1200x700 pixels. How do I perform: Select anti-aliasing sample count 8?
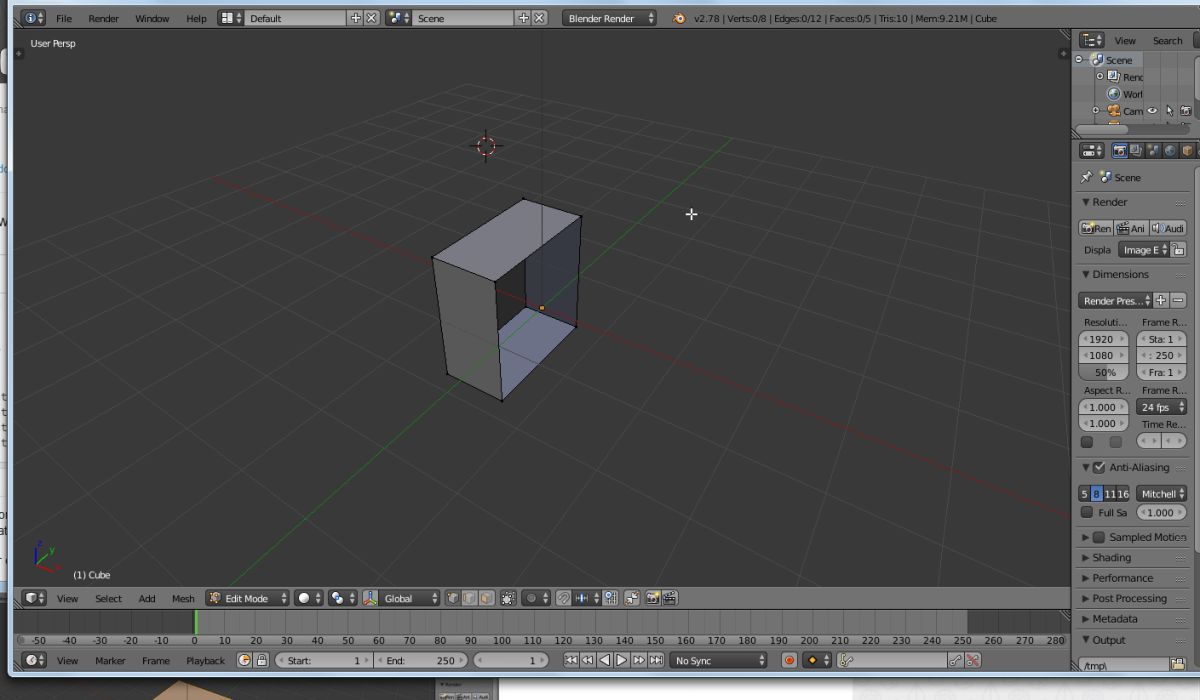coord(1096,494)
